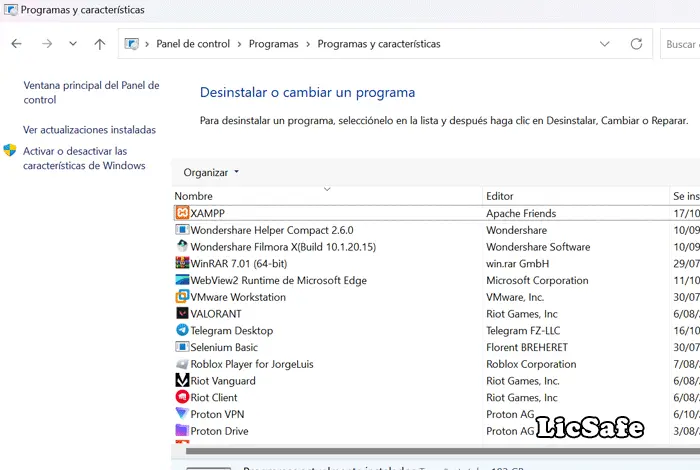
Task: Click the Proton VPN icon
Action: coord(182,414)
